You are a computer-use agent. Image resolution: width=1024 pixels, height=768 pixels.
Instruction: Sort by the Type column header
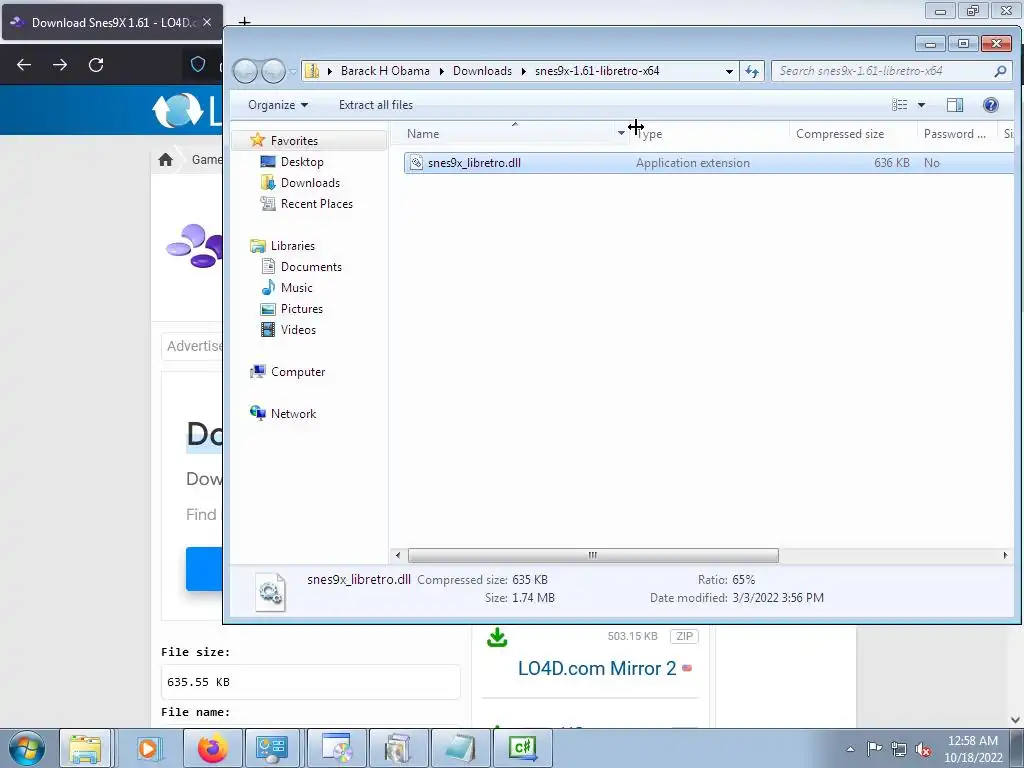pyautogui.click(x=709, y=134)
